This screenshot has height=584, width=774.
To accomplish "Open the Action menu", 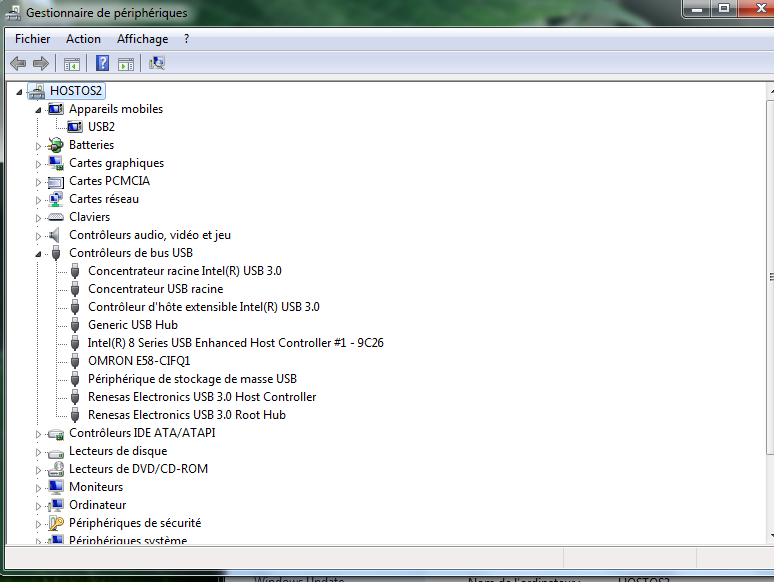I will [x=83, y=39].
